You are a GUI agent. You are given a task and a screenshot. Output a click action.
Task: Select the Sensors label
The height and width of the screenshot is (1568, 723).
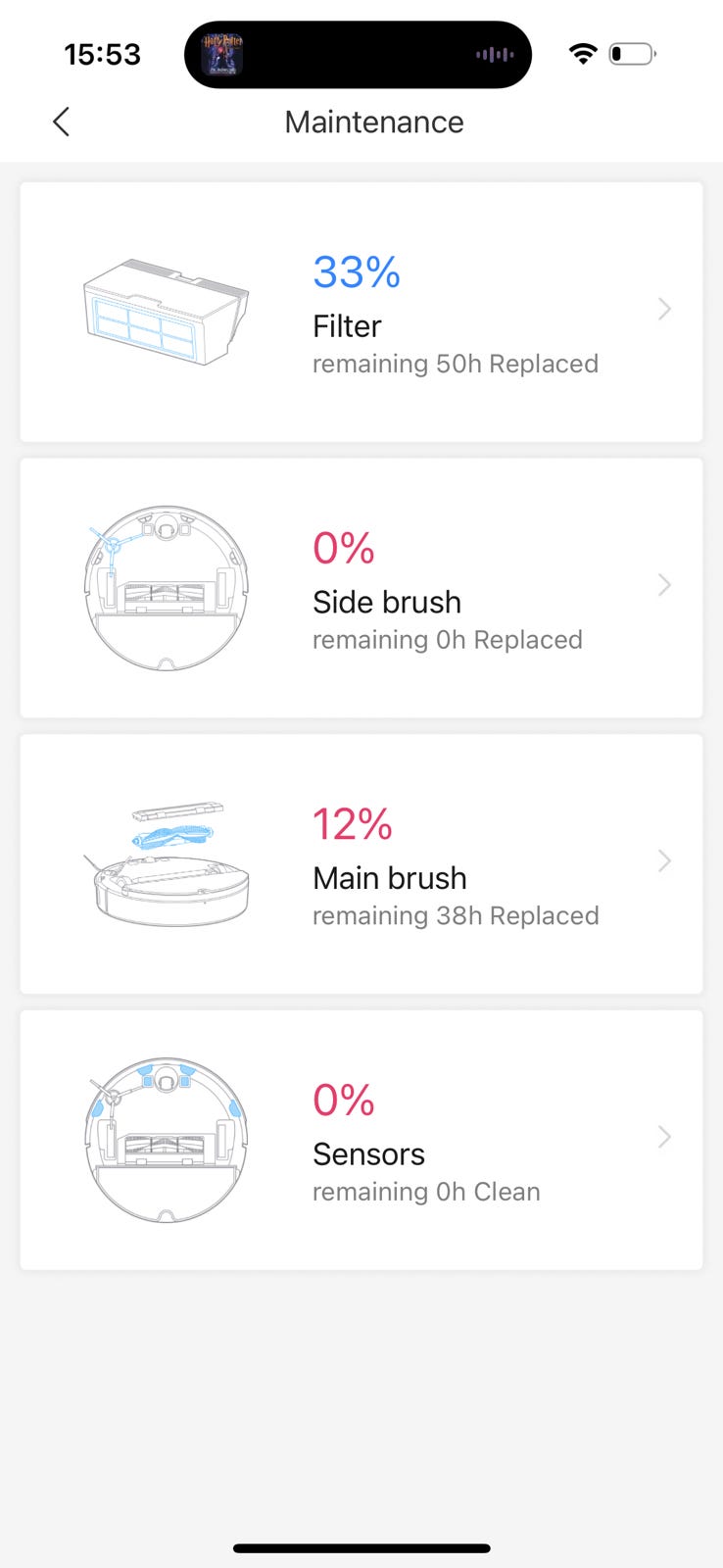(x=368, y=1154)
